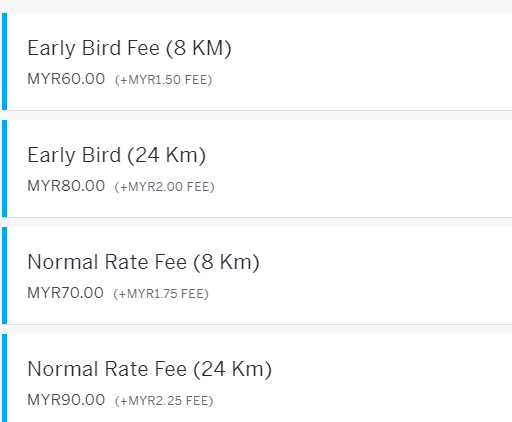Click the +MYR1.75 FEE label

[x=161, y=294]
